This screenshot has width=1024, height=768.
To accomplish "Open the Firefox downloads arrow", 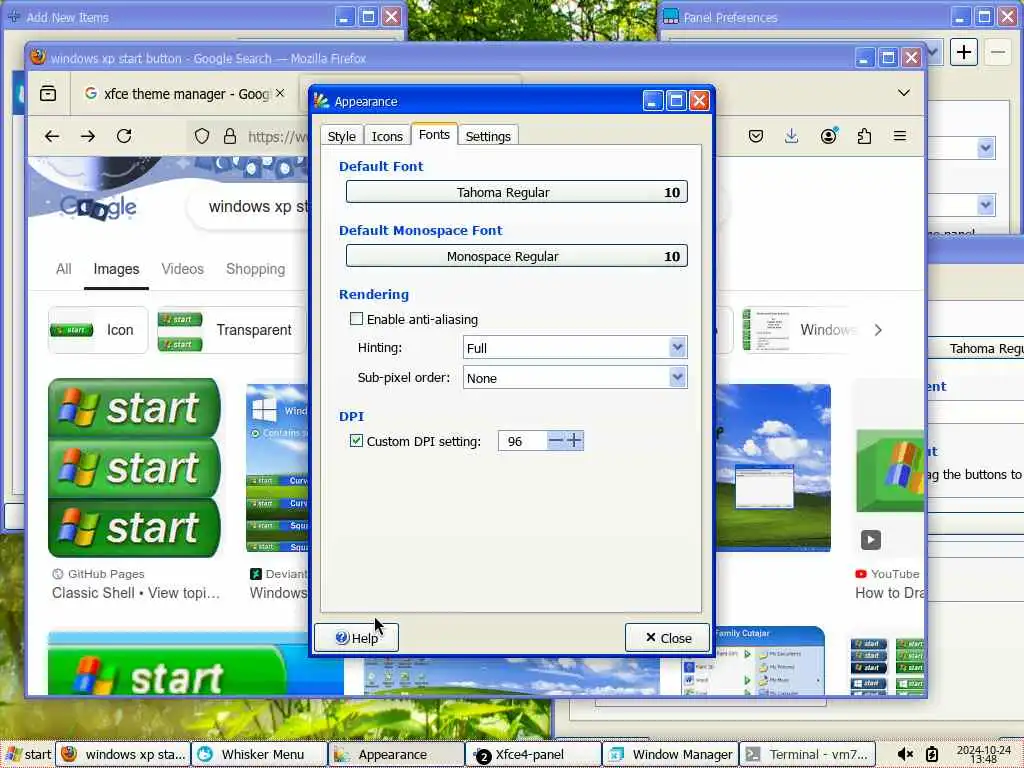I will coord(792,136).
